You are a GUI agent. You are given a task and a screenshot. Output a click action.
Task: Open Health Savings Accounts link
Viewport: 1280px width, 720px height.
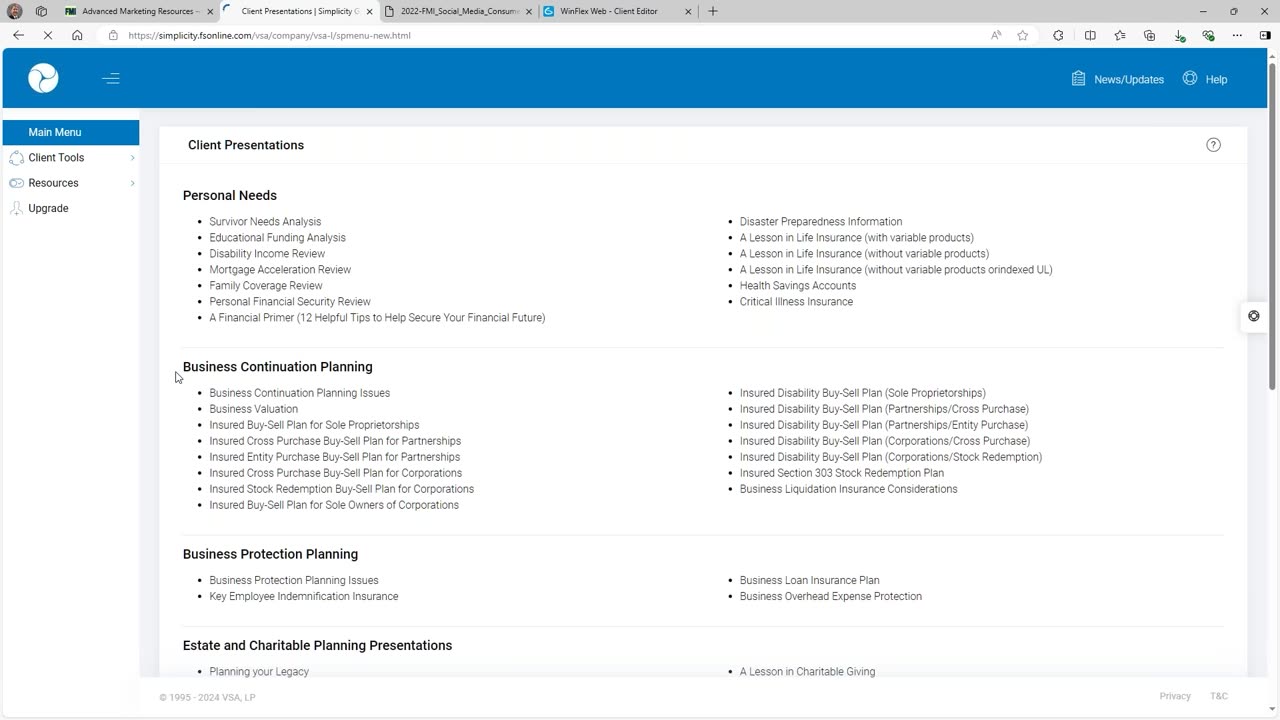tap(798, 286)
